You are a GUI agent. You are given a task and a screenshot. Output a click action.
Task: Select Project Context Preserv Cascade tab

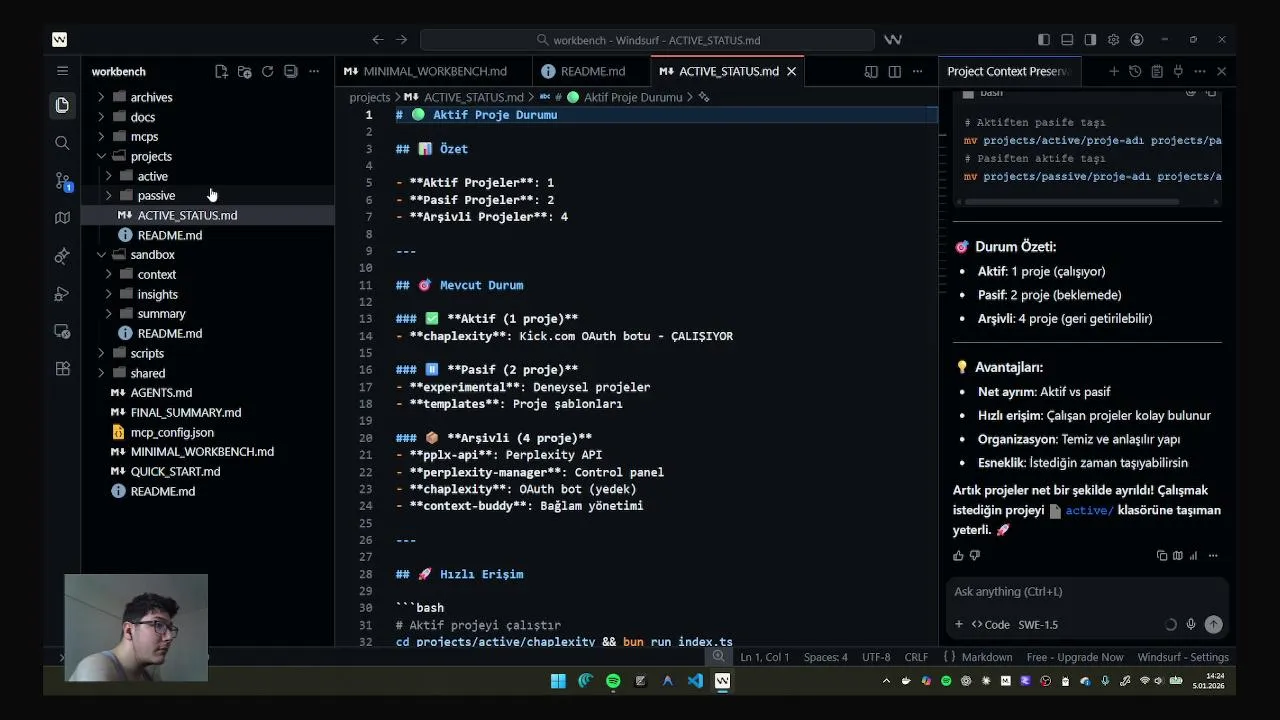pos(1008,72)
